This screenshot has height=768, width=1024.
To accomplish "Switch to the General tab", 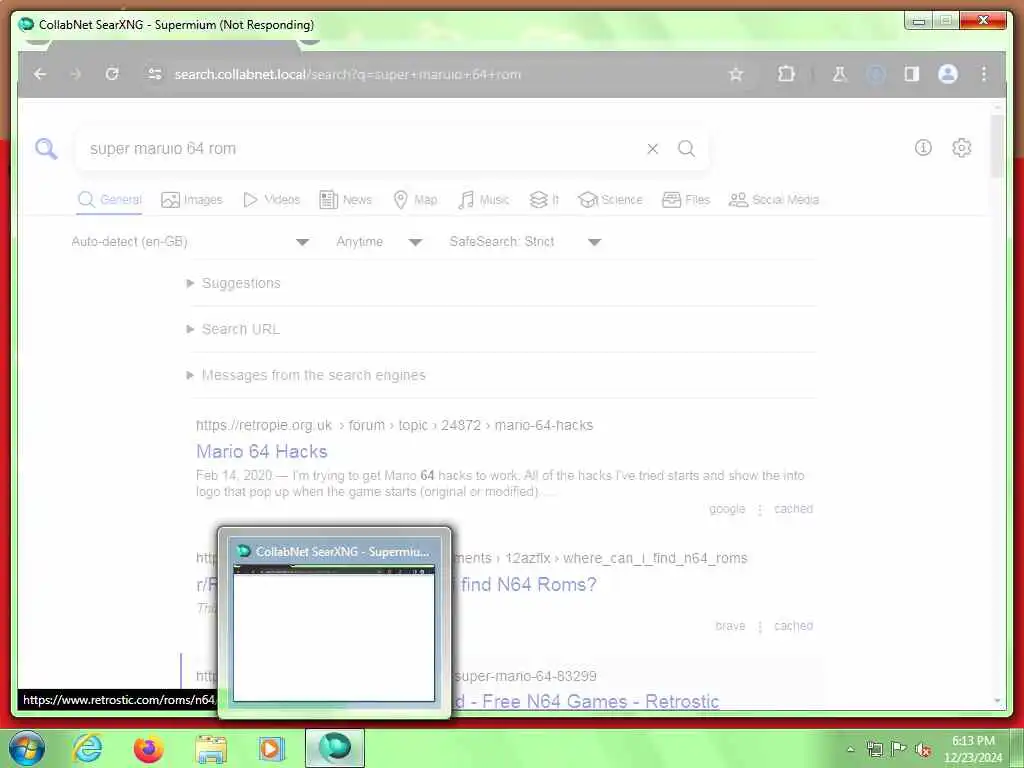I will coord(109,200).
